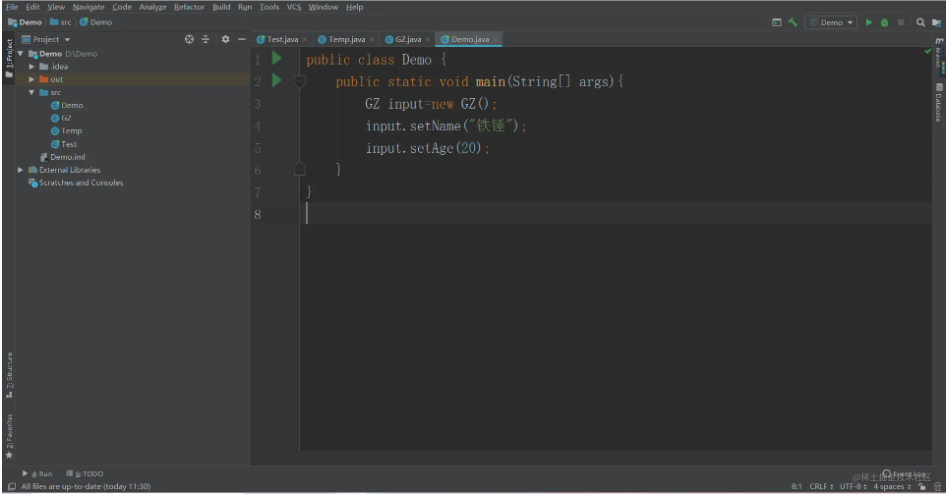Select GZ class in project tree

point(61,118)
